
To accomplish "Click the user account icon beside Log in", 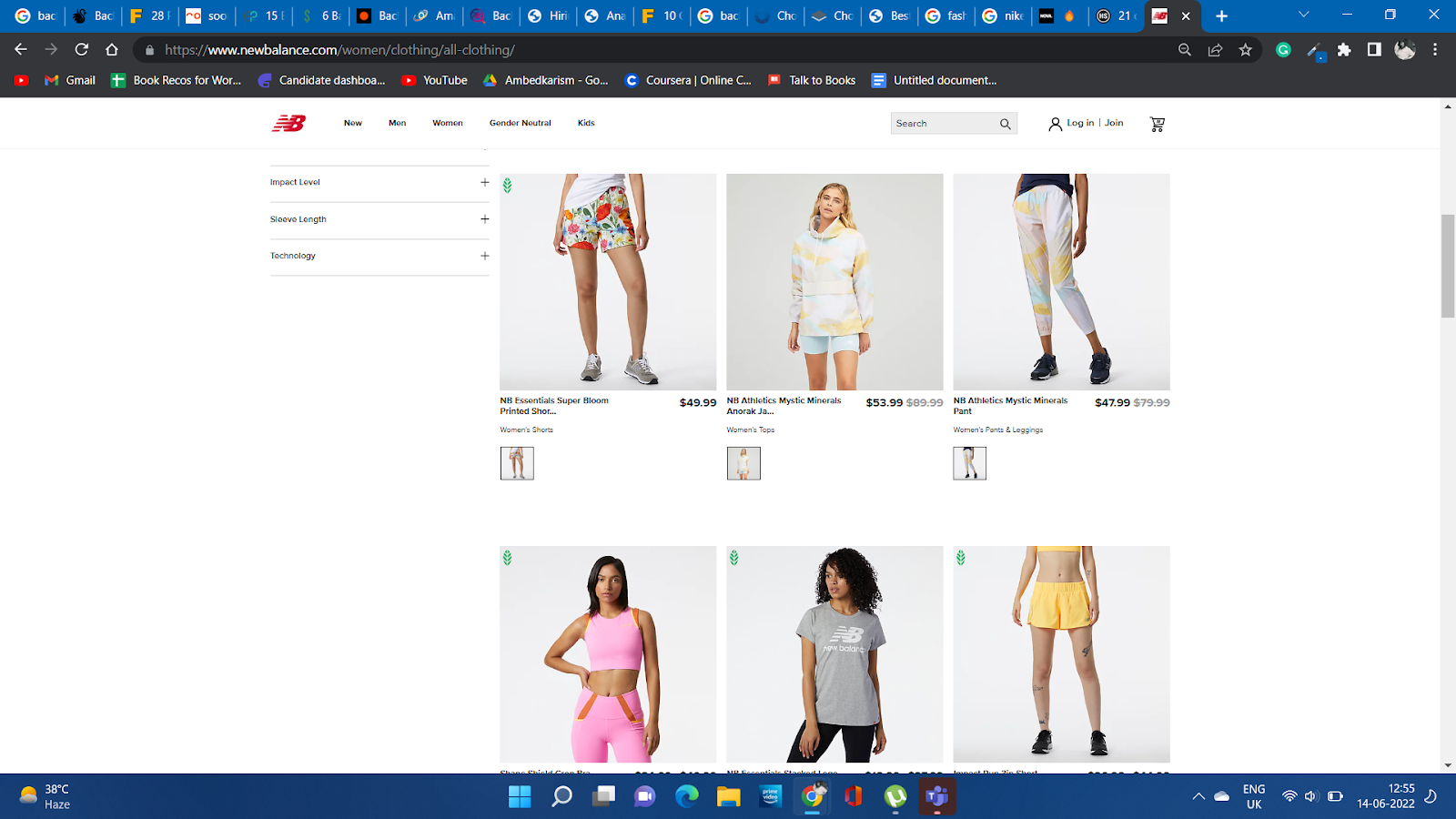I will (1055, 124).
